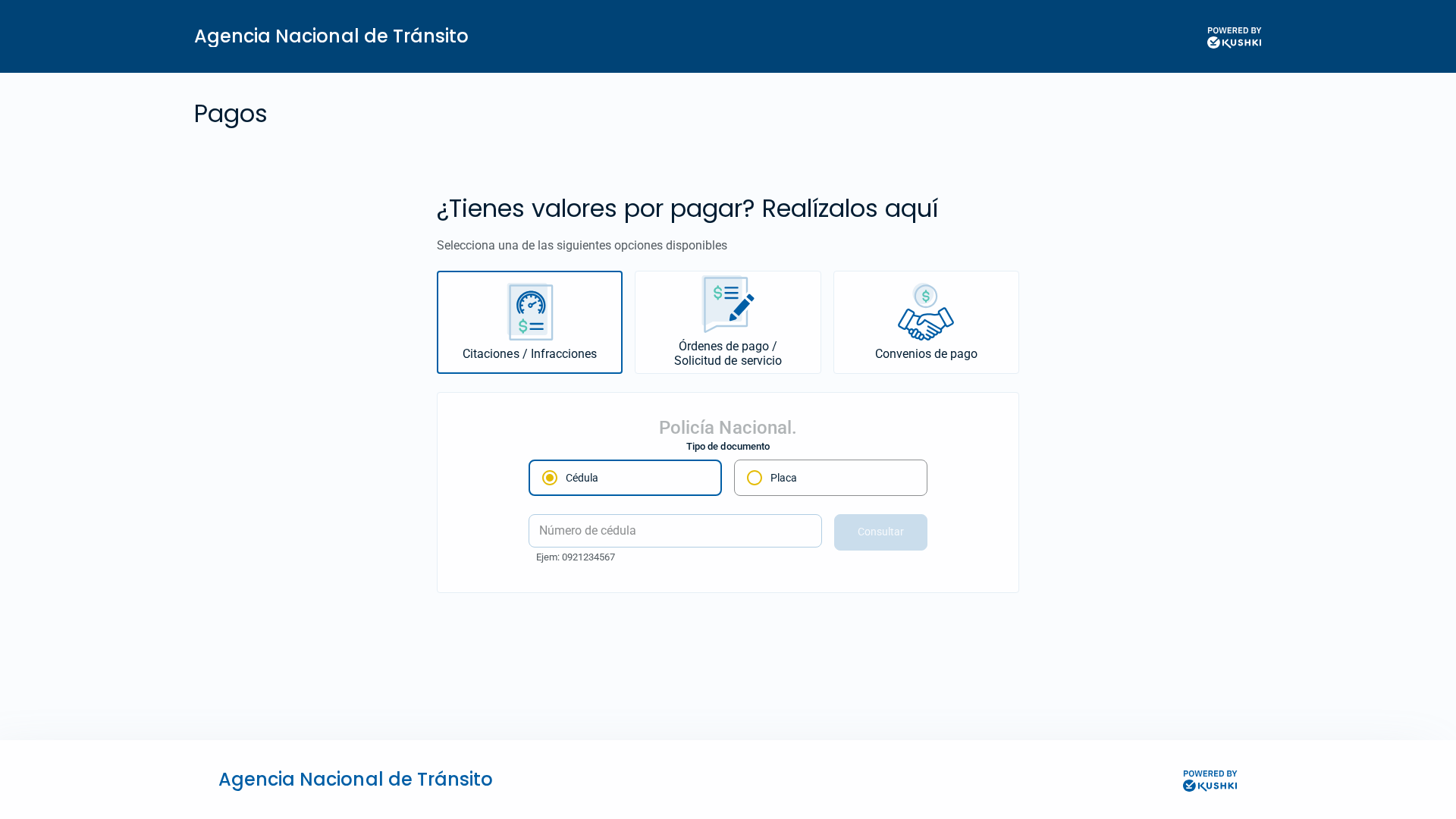Click Kushki logo in the header
The image size is (1456, 819).
coord(1234,37)
